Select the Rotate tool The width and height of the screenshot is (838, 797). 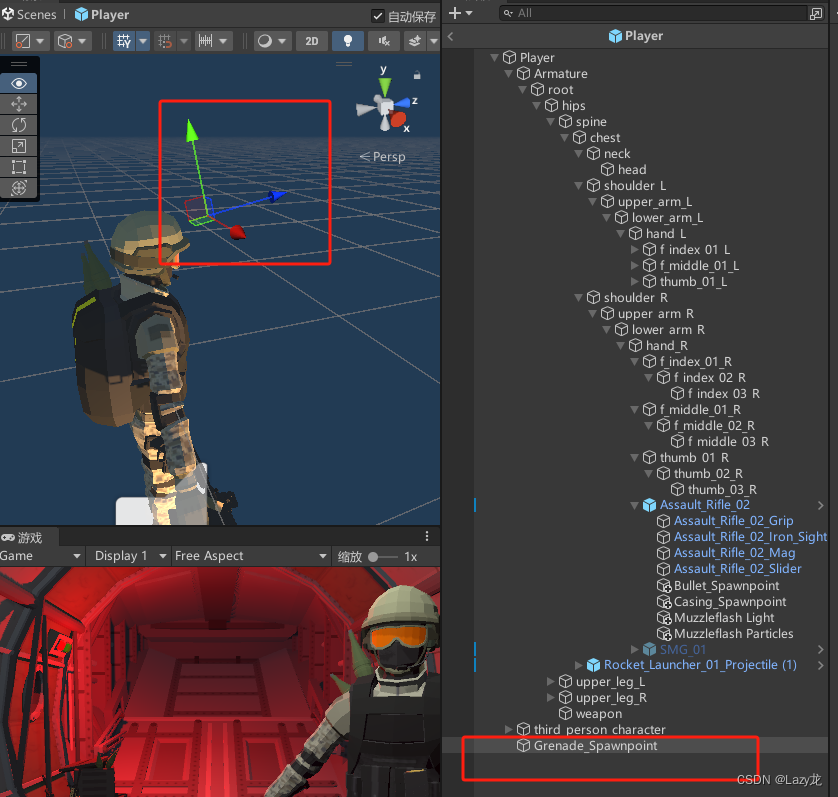click(x=19, y=125)
